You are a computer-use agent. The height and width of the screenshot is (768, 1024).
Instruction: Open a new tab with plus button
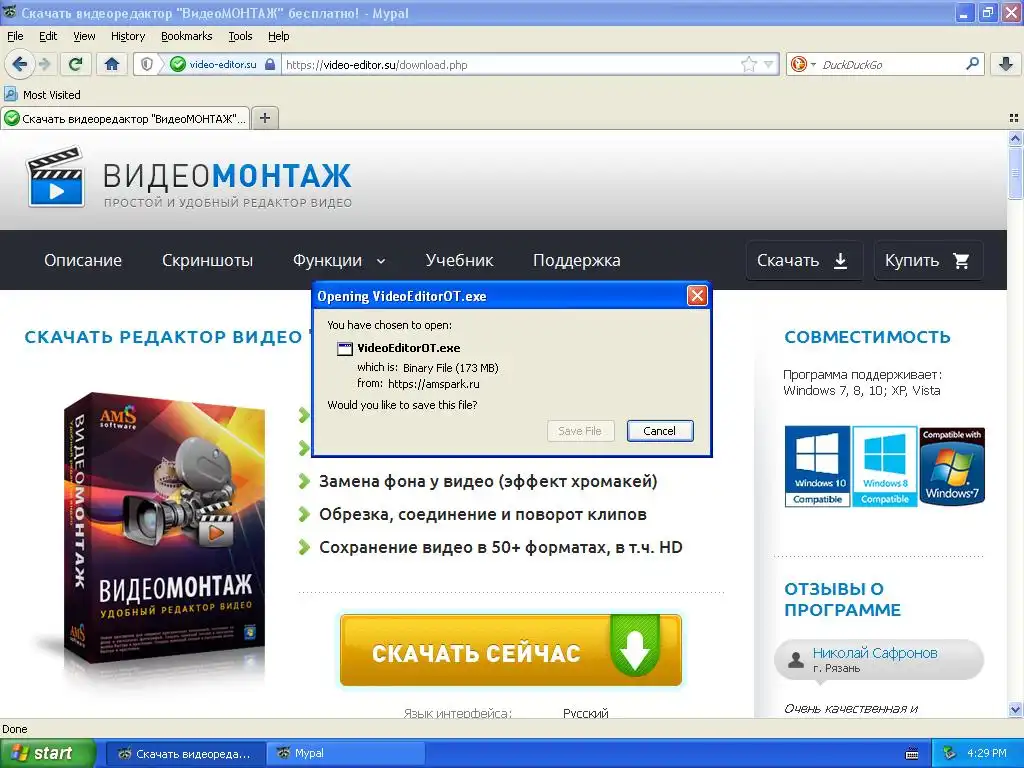pos(264,118)
